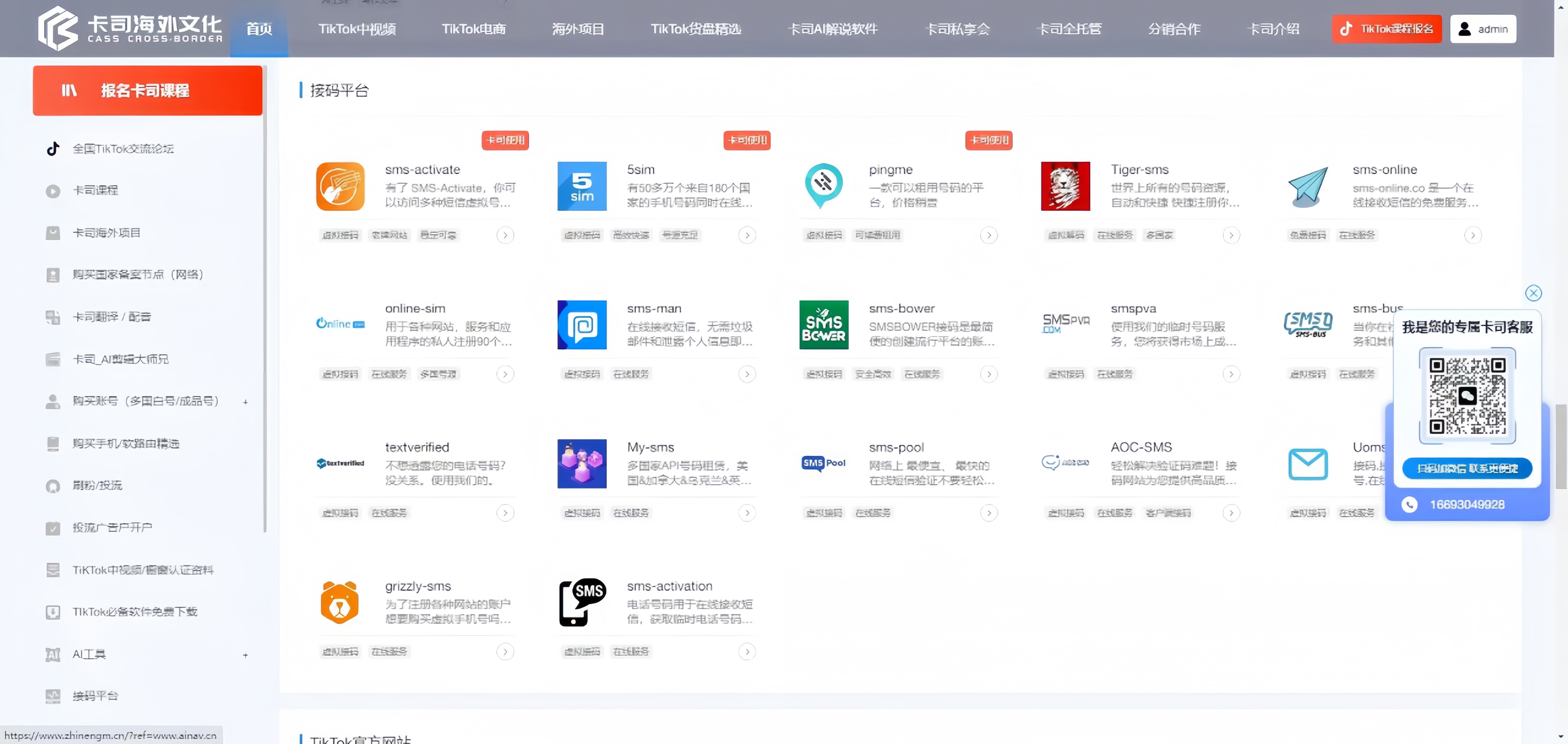1568x744 pixels.
Task: Click the Uoms envelope icon
Action: pyautogui.click(x=1307, y=464)
